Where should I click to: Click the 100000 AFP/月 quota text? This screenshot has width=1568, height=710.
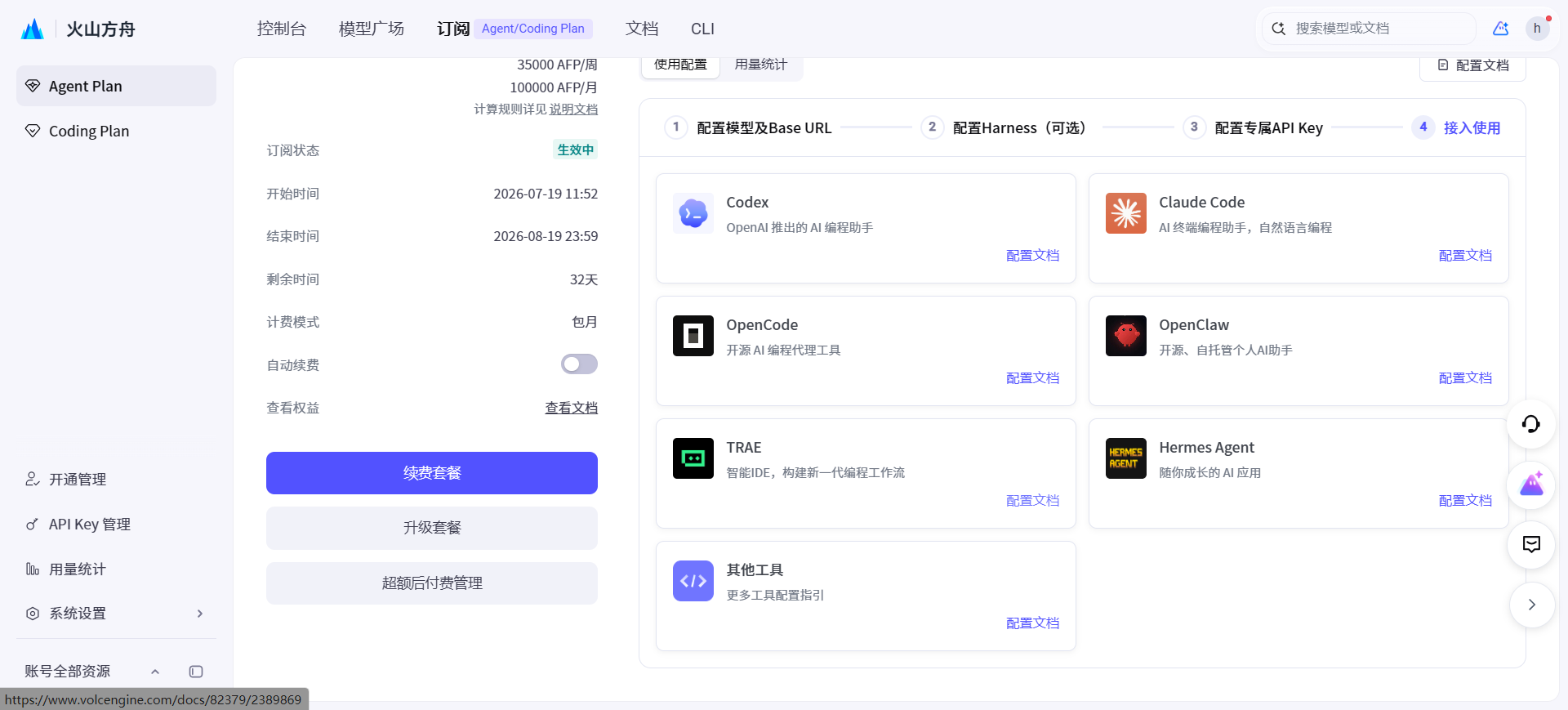[x=554, y=87]
